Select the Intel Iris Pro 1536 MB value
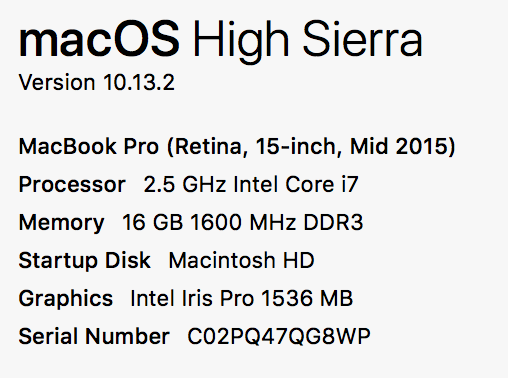 tap(242, 298)
